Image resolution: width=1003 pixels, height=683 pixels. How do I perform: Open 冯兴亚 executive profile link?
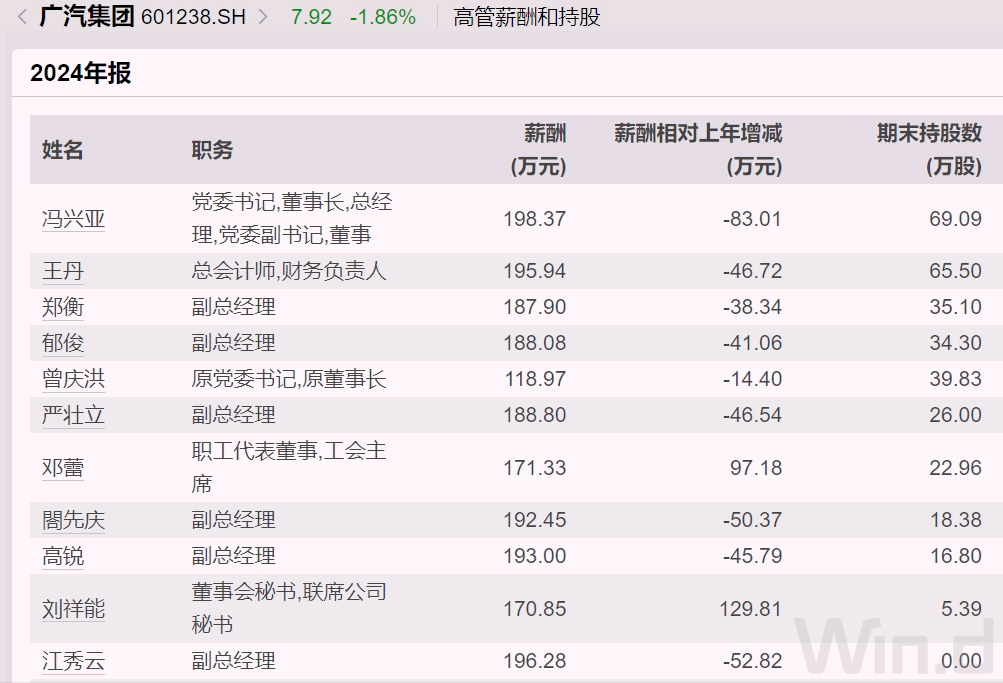click(73, 219)
